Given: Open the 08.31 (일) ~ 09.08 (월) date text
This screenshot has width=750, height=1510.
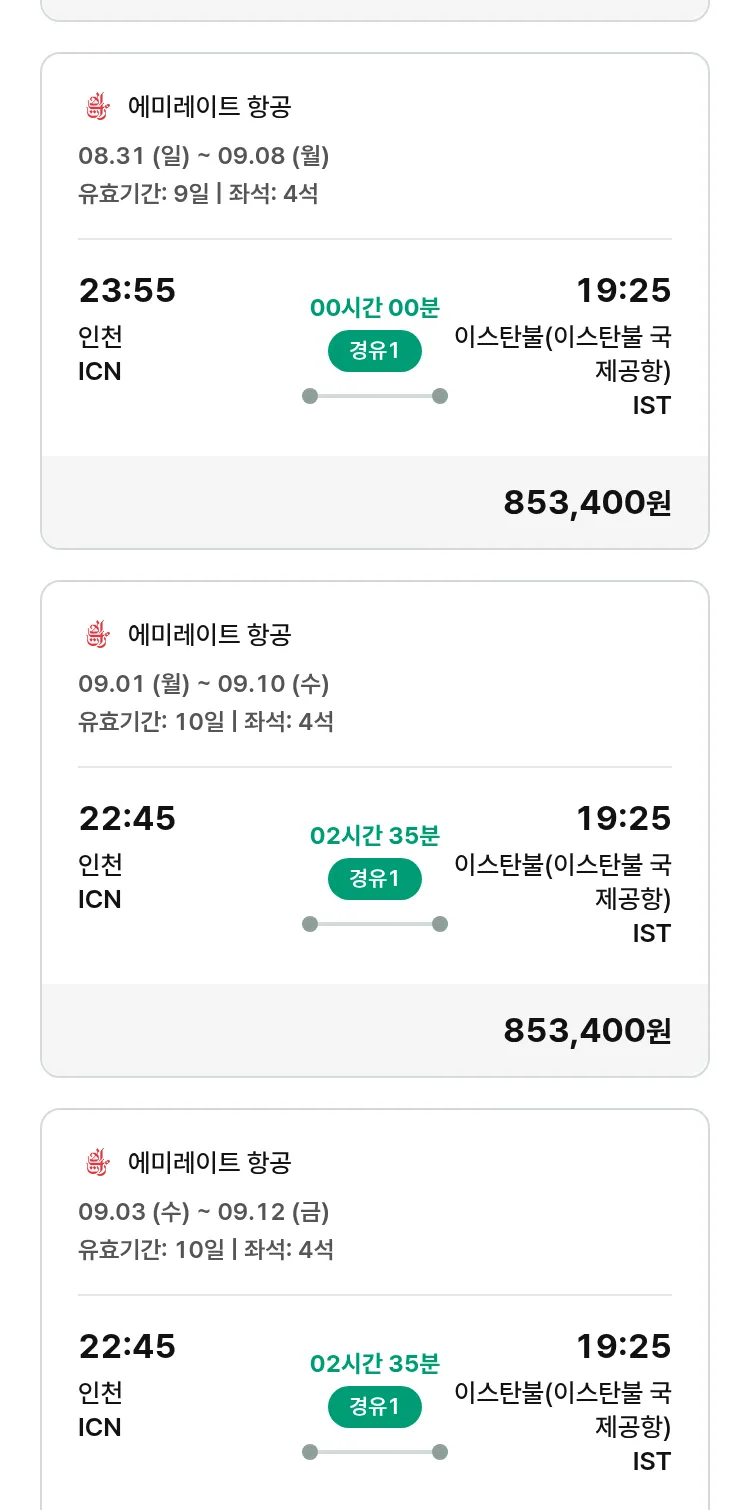Looking at the screenshot, I should point(204,156).
